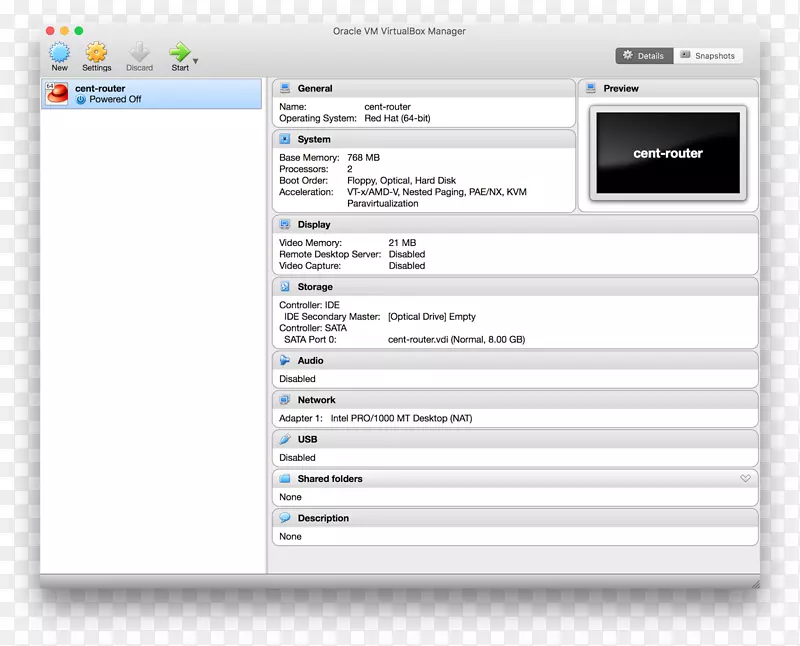This screenshot has width=800, height=646.
Task: Open the Display section header
Action: coord(313,225)
